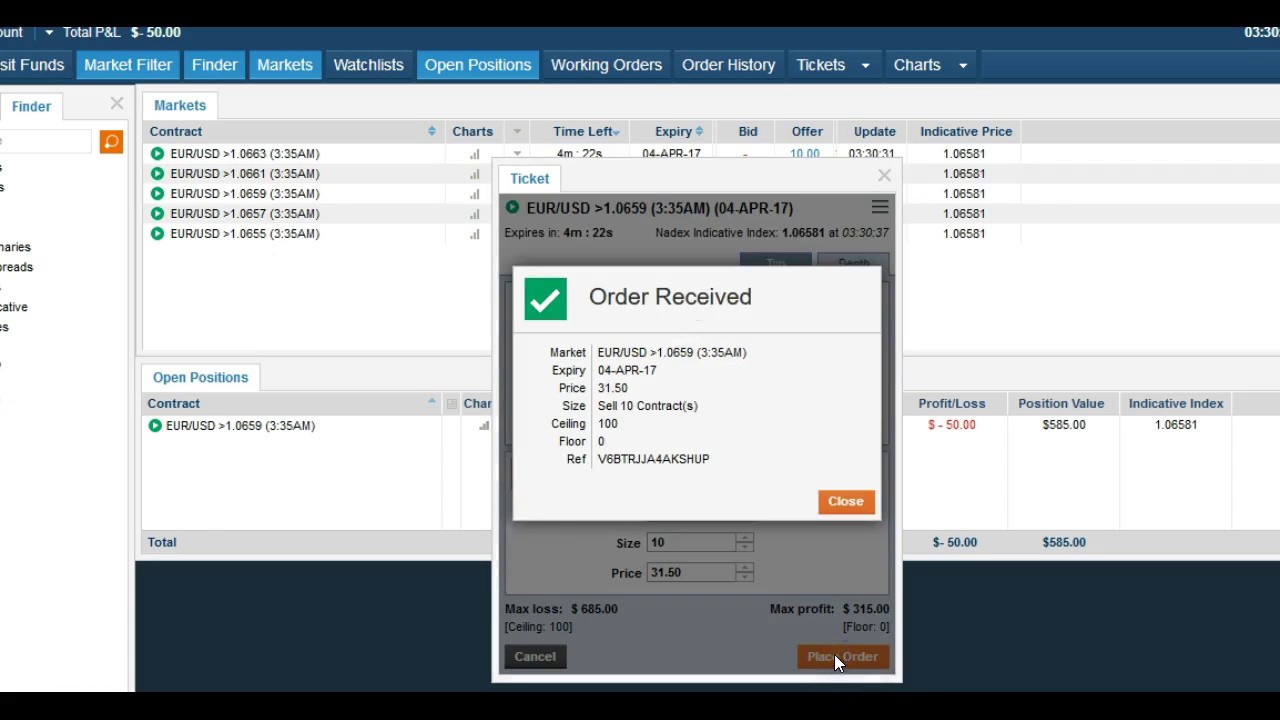This screenshot has height=720, width=1280.
Task: Select the Finder panel tab
Action: 31,107
